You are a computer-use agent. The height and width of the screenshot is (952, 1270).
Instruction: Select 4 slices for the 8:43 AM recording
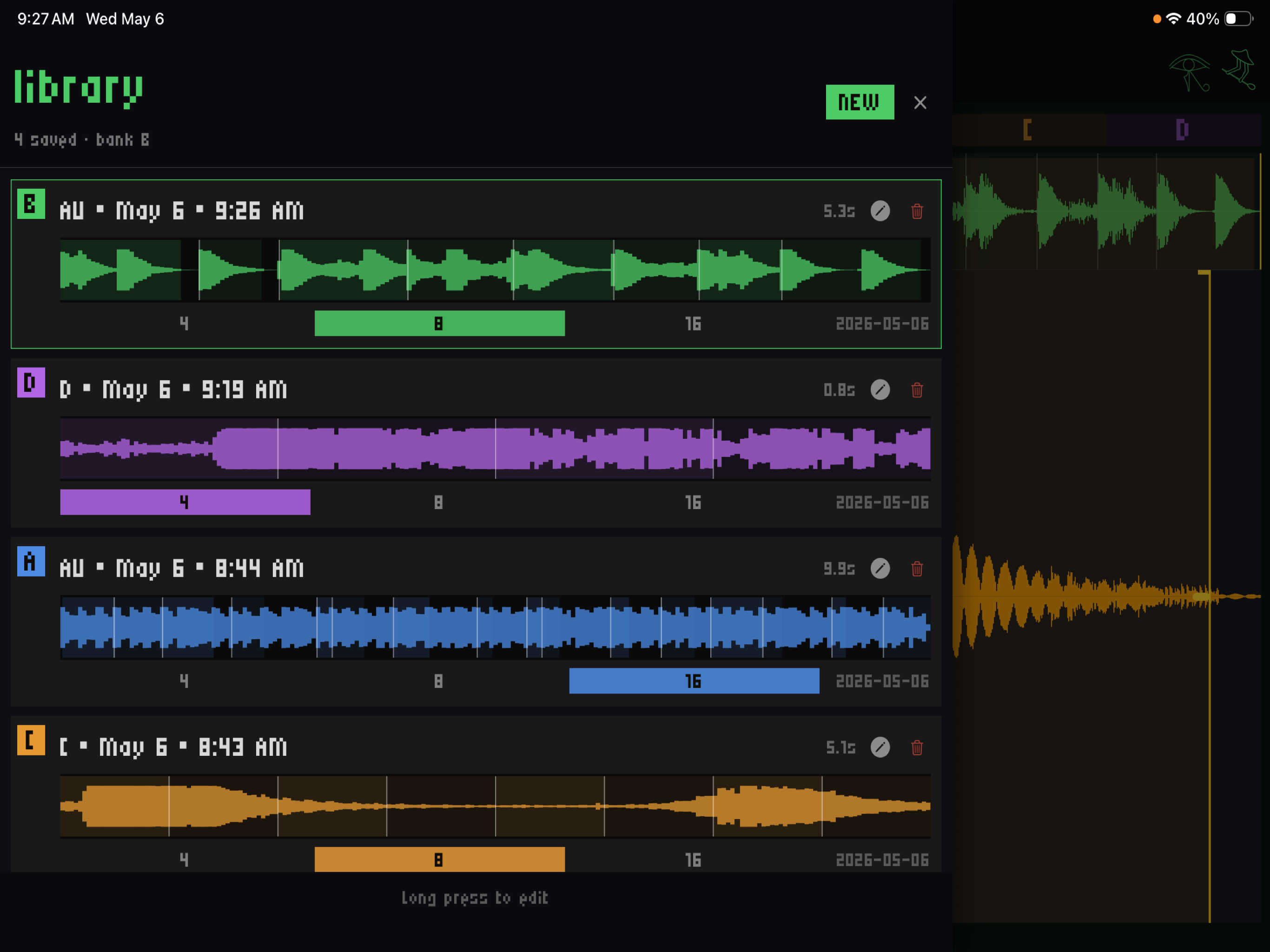tap(185, 859)
